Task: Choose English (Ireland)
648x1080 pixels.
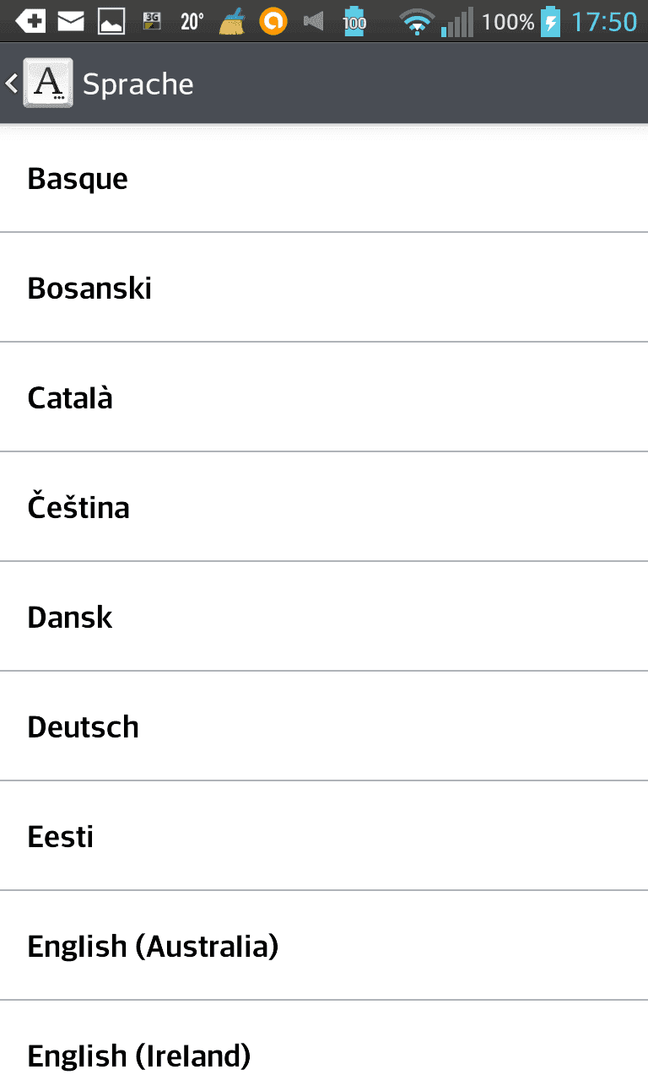Action: click(324, 1041)
